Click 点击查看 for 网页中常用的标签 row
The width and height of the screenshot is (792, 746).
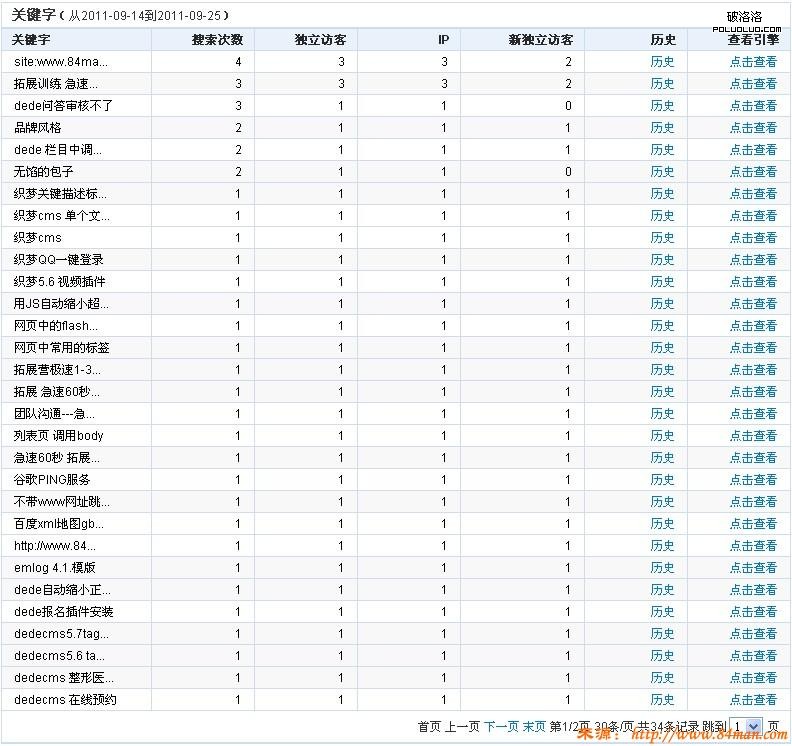752,348
